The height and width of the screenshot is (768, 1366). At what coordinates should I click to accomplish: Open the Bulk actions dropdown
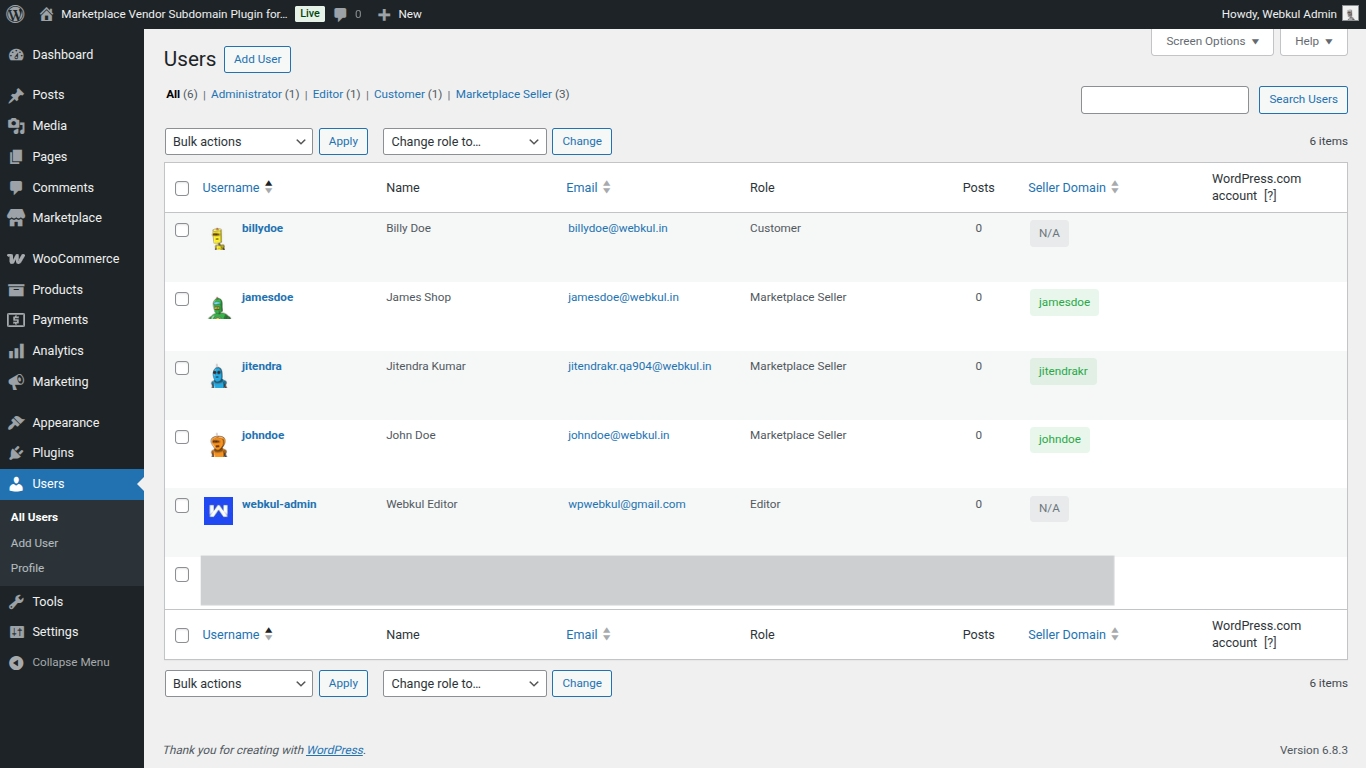coord(238,141)
